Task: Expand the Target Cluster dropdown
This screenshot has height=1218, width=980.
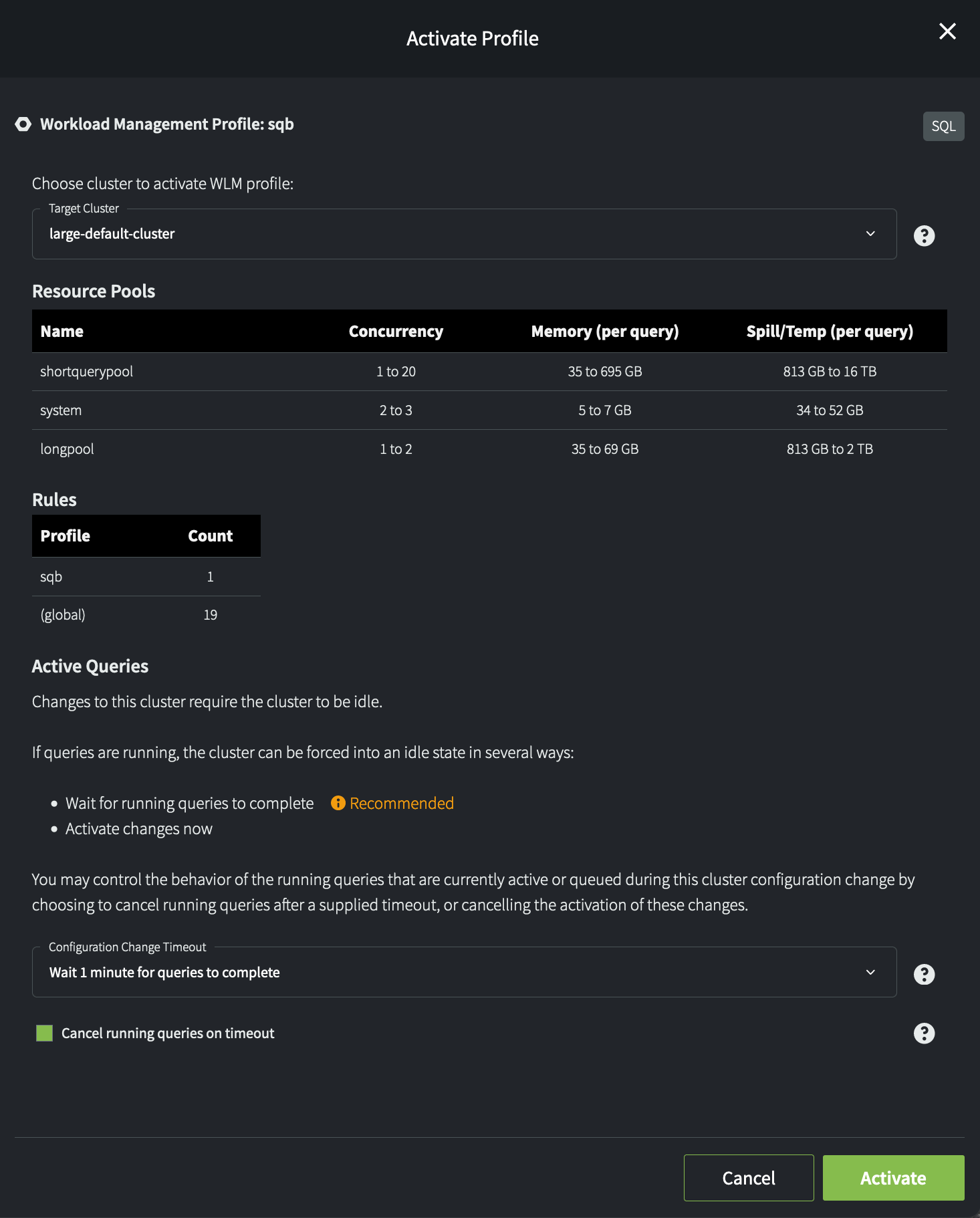Action: click(464, 234)
